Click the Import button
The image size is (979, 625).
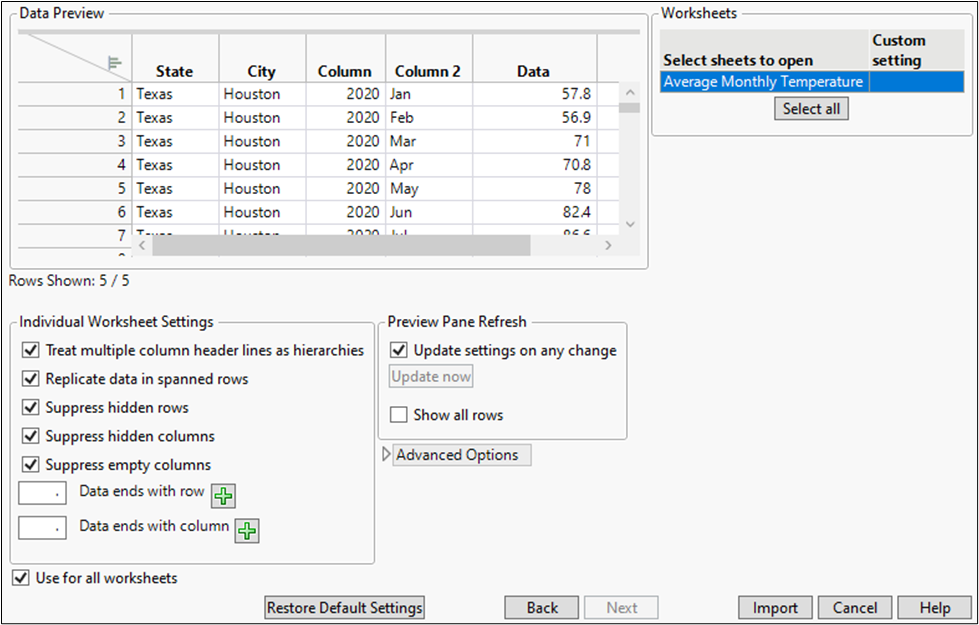[x=774, y=607]
